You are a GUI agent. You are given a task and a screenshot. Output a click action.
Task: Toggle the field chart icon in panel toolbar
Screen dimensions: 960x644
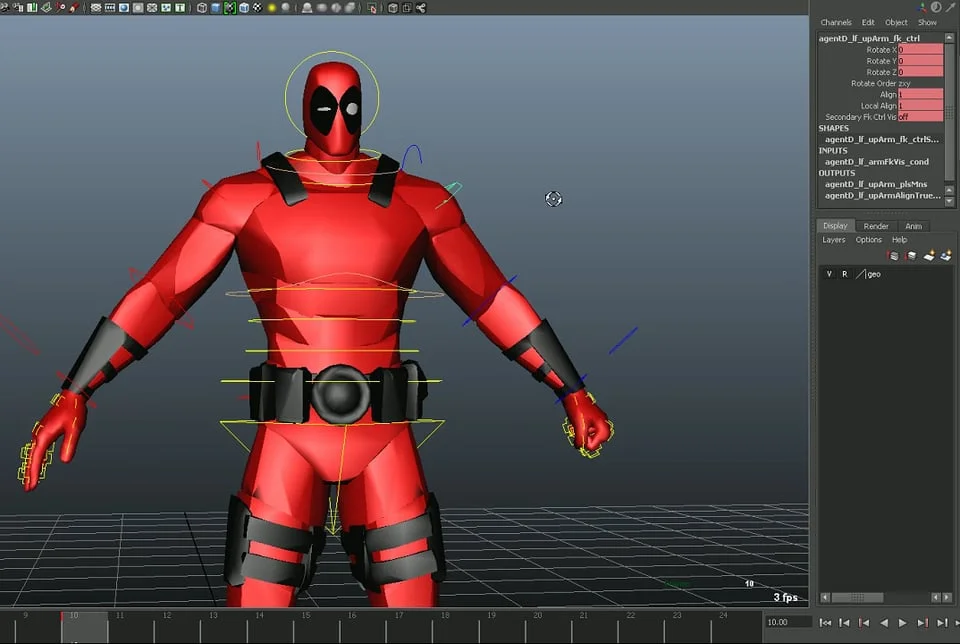coord(152,8)
